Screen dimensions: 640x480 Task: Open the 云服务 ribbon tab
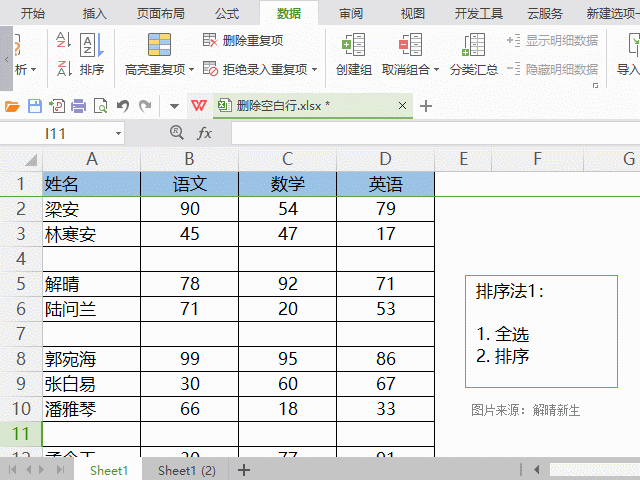(545, 13)
